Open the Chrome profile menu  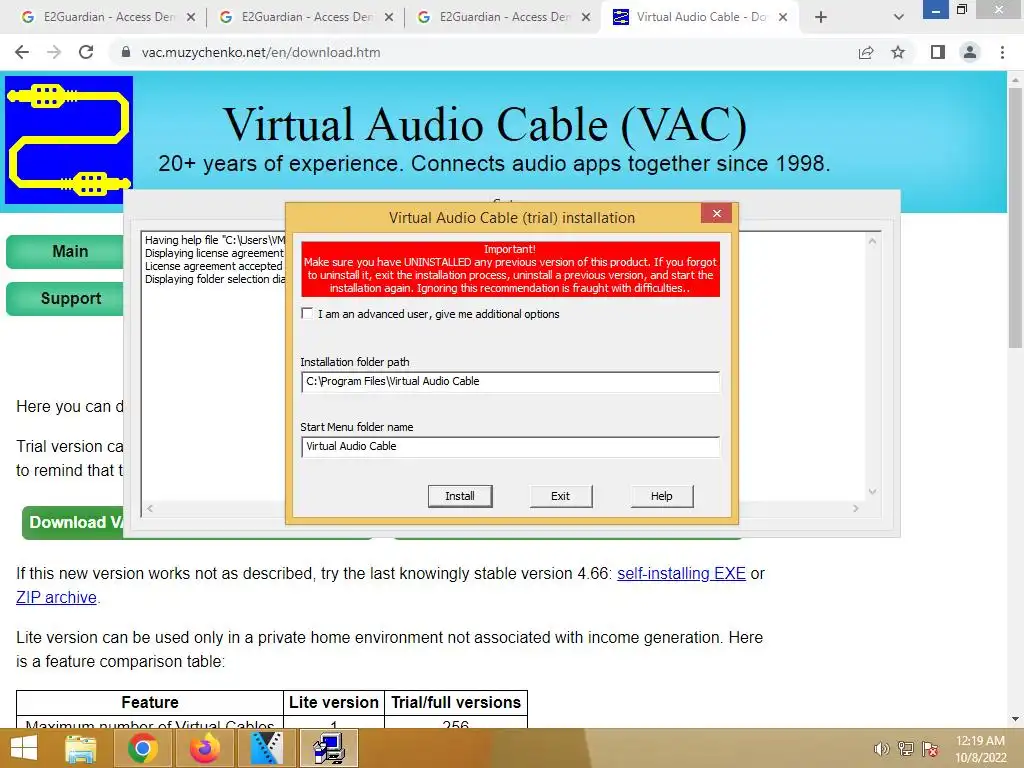970,52
